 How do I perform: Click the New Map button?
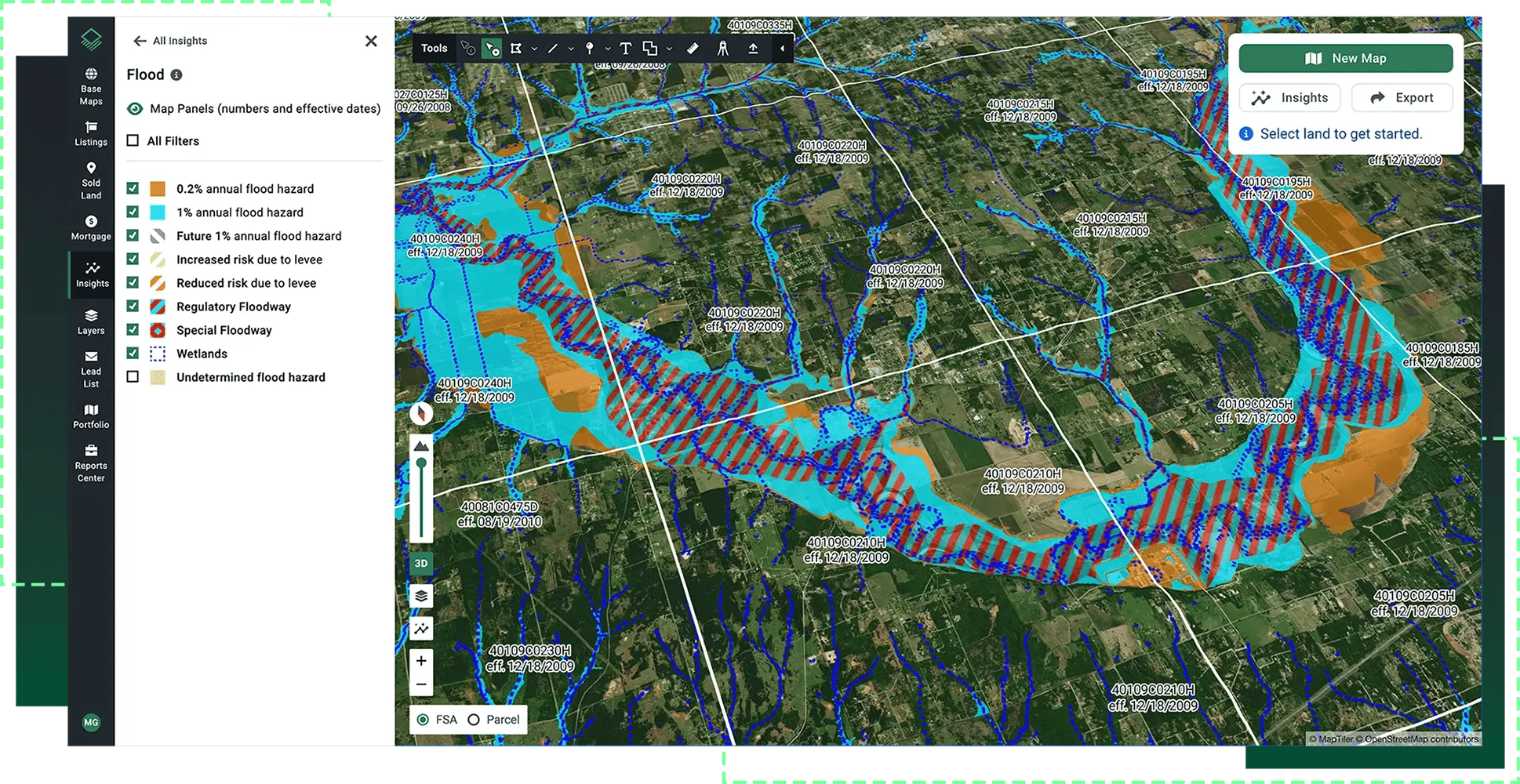coord(1346,58)
